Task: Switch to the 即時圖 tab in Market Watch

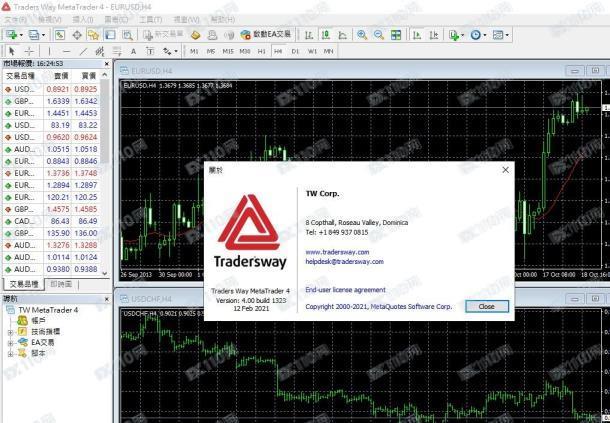Action: coord(61,284)
